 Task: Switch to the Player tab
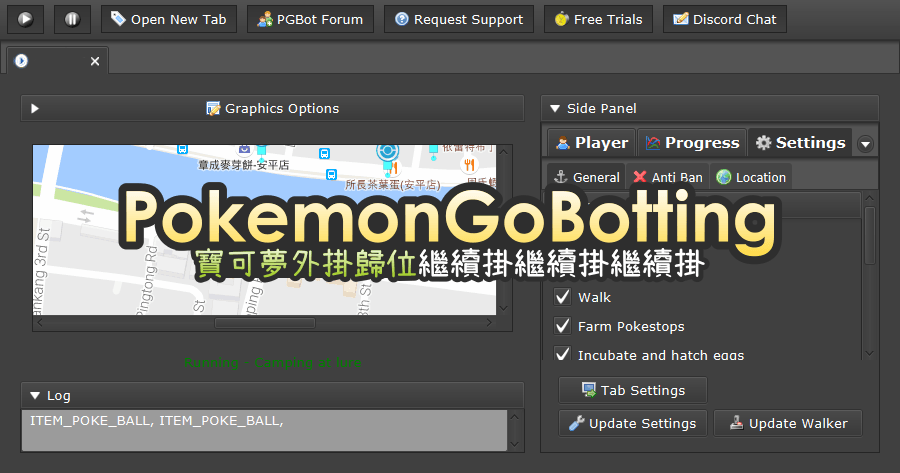(x=592, y=142)
